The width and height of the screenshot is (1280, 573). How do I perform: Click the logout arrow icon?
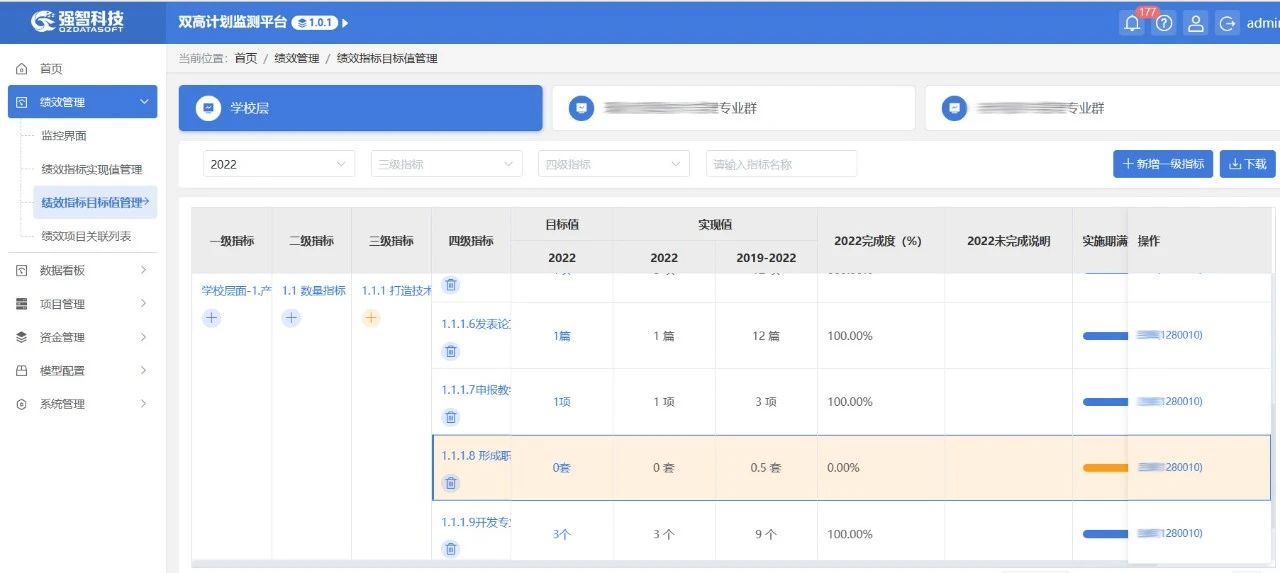coord(1227,24)
